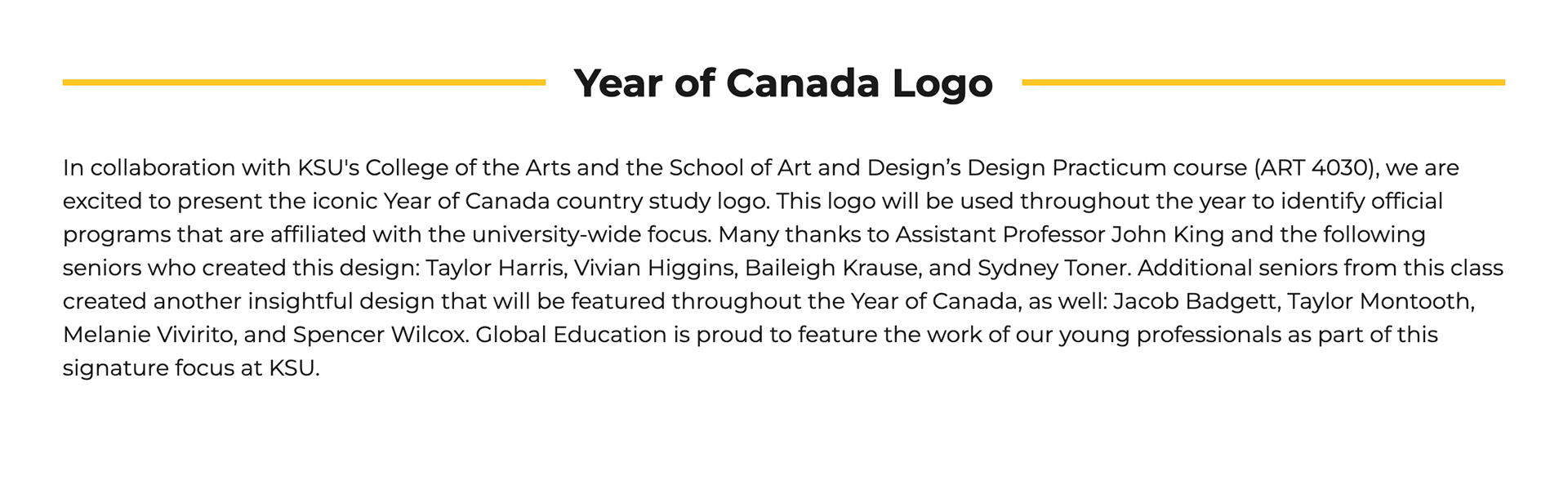This screenshot has height=498, width=1568.
Task: Select the name "Taylor Montooth"
Action: click(x=1380, y=302)
